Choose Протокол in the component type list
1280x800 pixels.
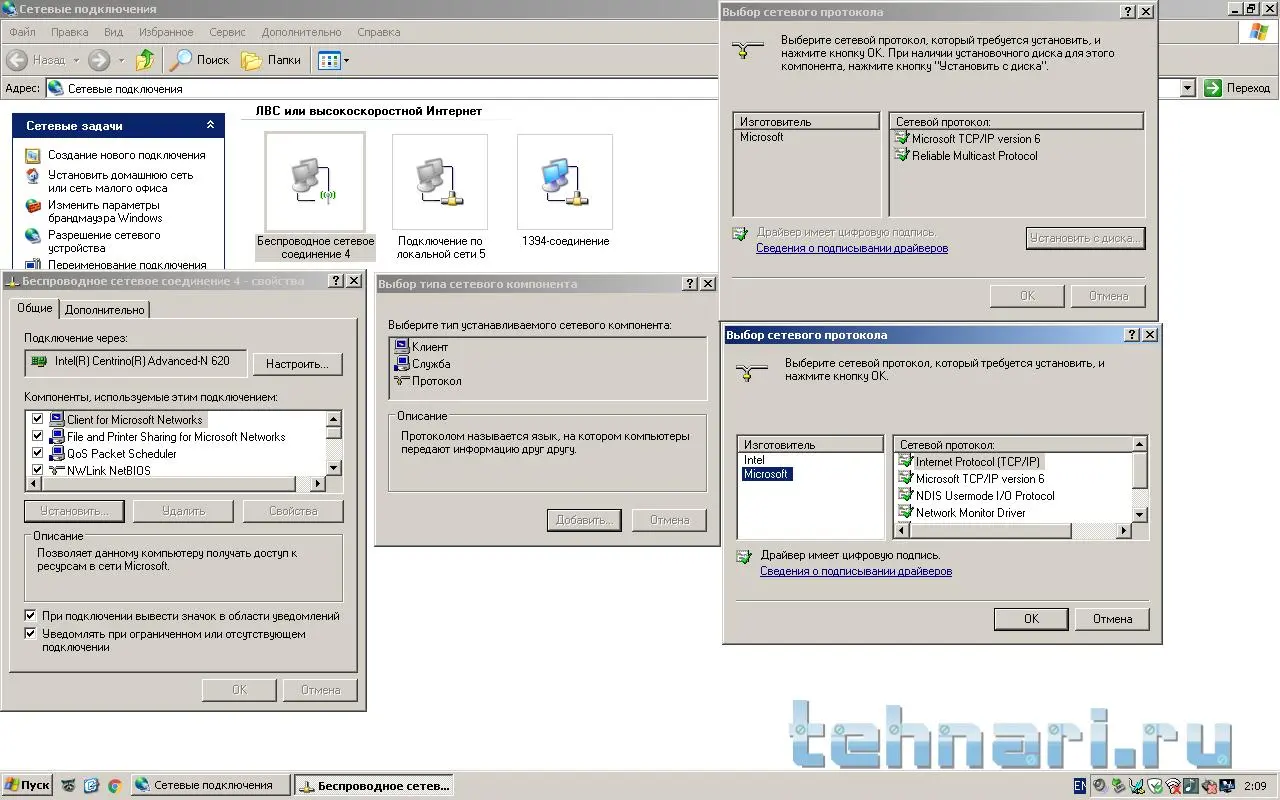[427, 381]
